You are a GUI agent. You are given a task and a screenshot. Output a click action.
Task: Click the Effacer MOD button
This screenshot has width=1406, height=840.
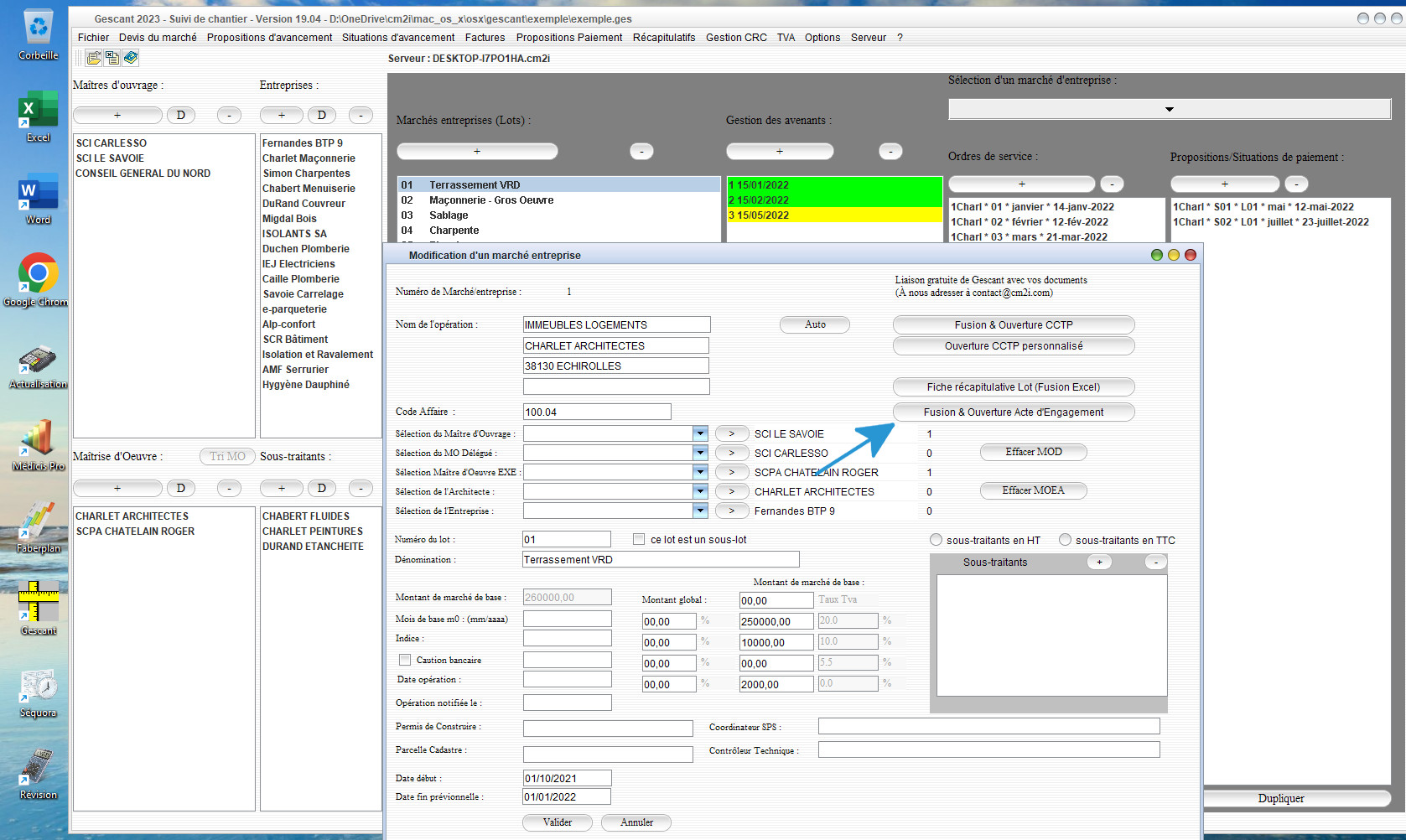[1034, 452]
